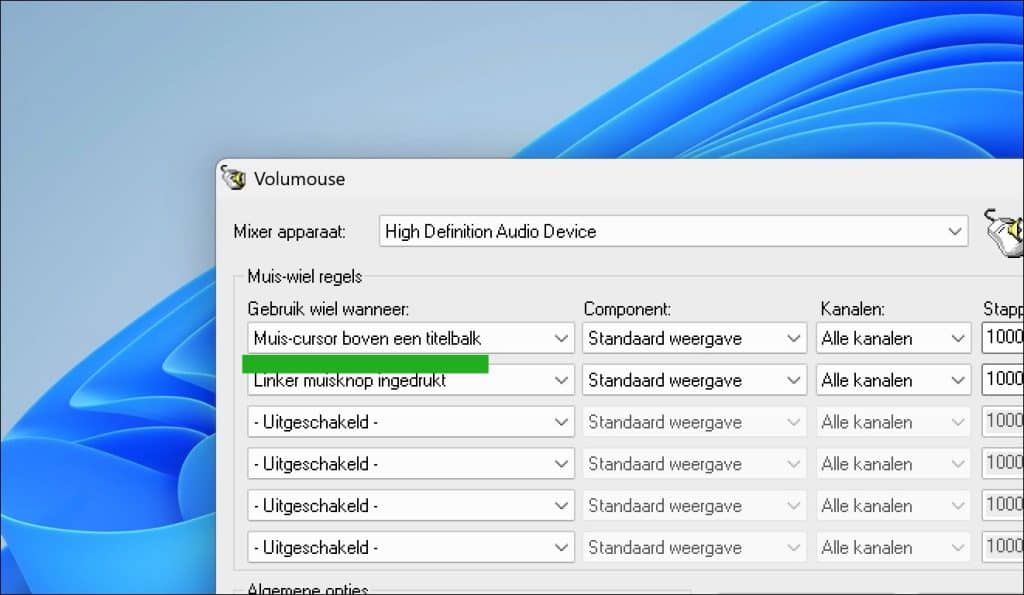
Task: Click the 'Mixer apparaat:' label
Action: pyautogui.click(x=289, y=232)
